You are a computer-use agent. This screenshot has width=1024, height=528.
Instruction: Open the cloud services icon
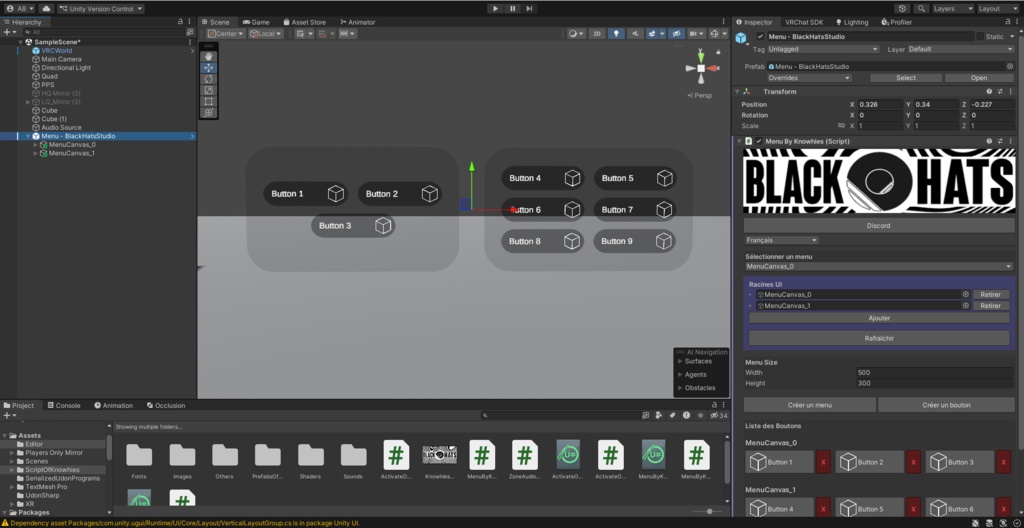tap(46, 8)
